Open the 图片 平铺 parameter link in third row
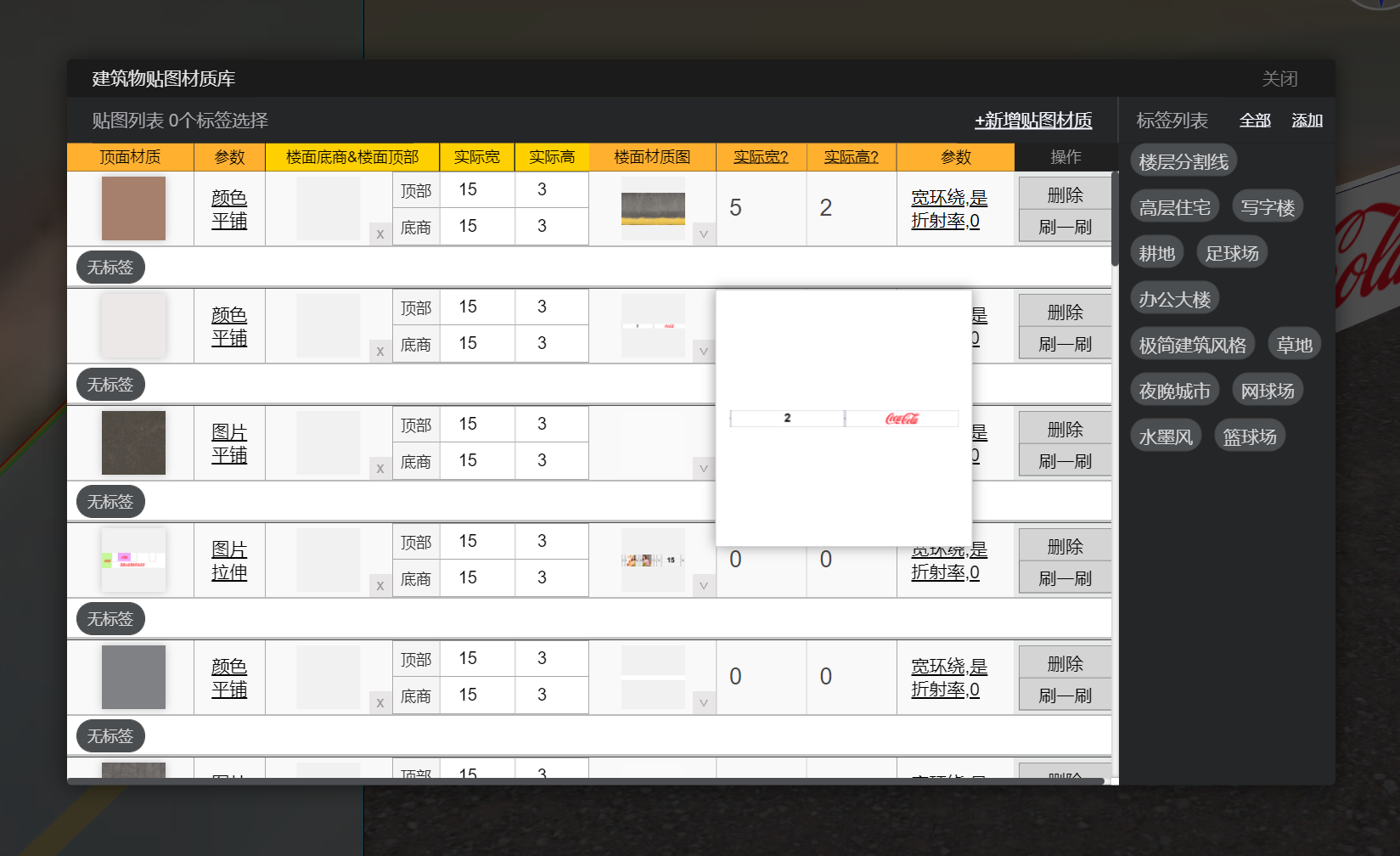Image resolution: width=1400 pixels, height=856 pixels. pos(229,443)
